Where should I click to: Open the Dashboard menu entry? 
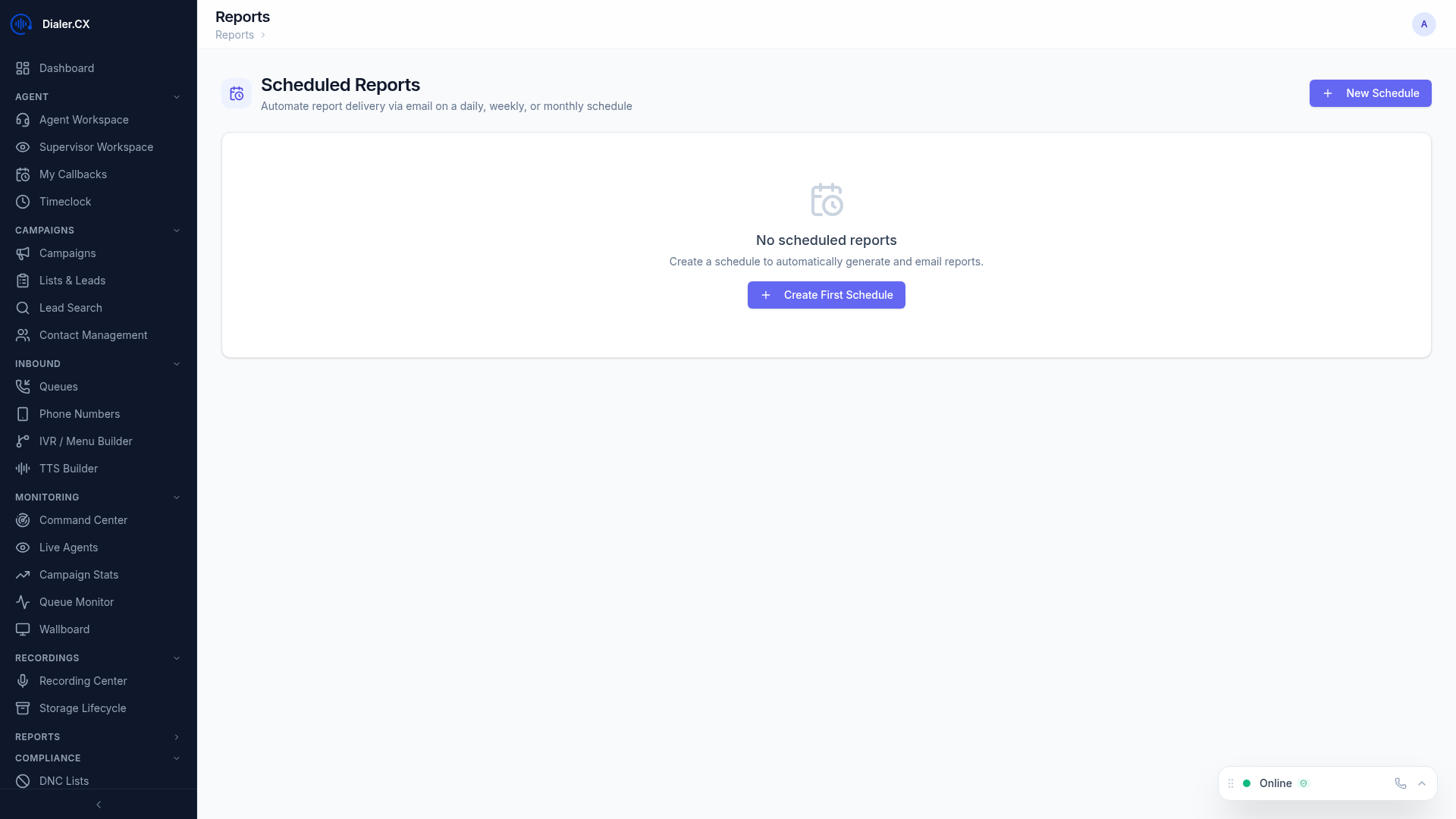click(x=67, y=68)
